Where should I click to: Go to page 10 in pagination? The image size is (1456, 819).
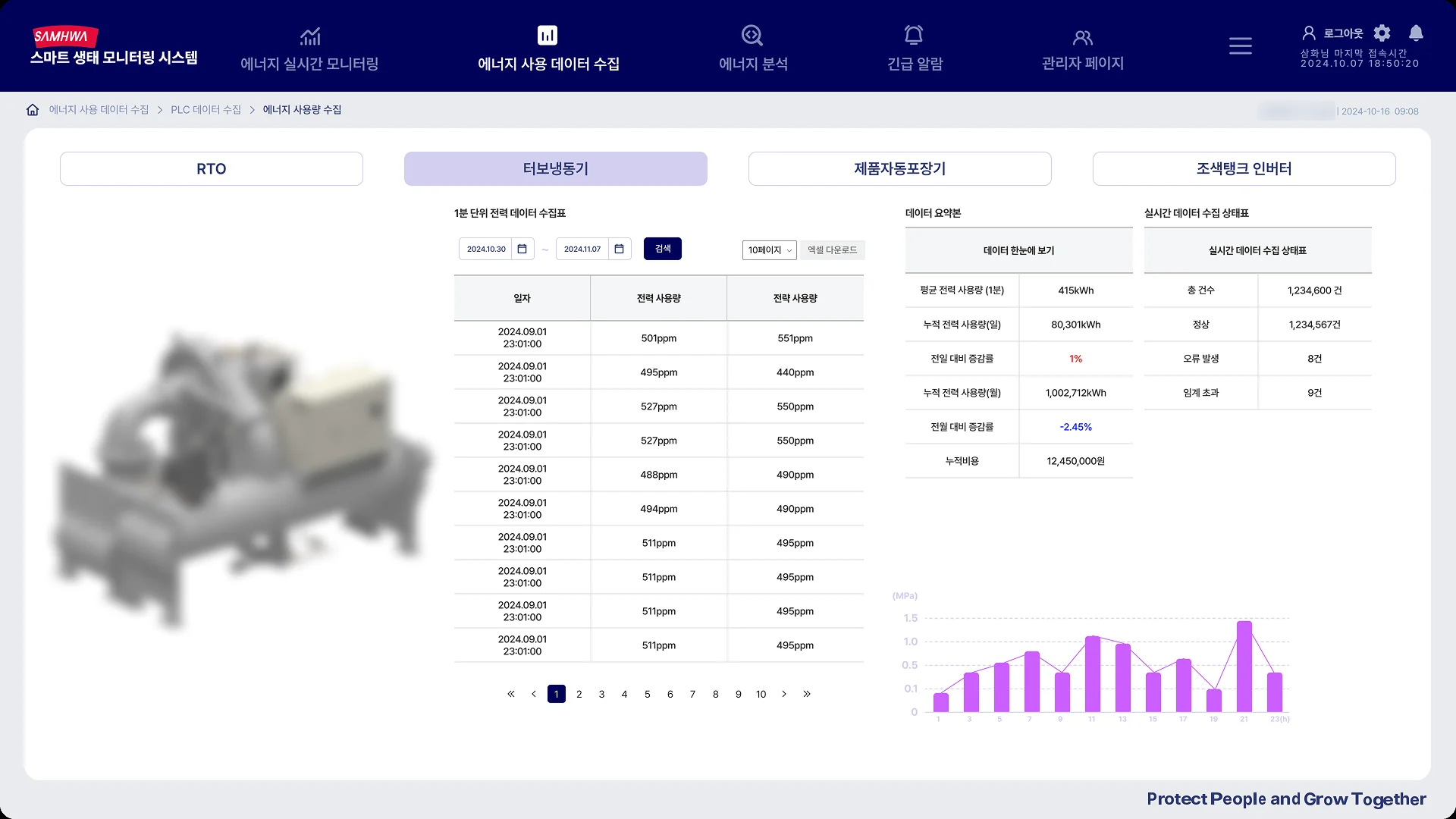(761, 694)
